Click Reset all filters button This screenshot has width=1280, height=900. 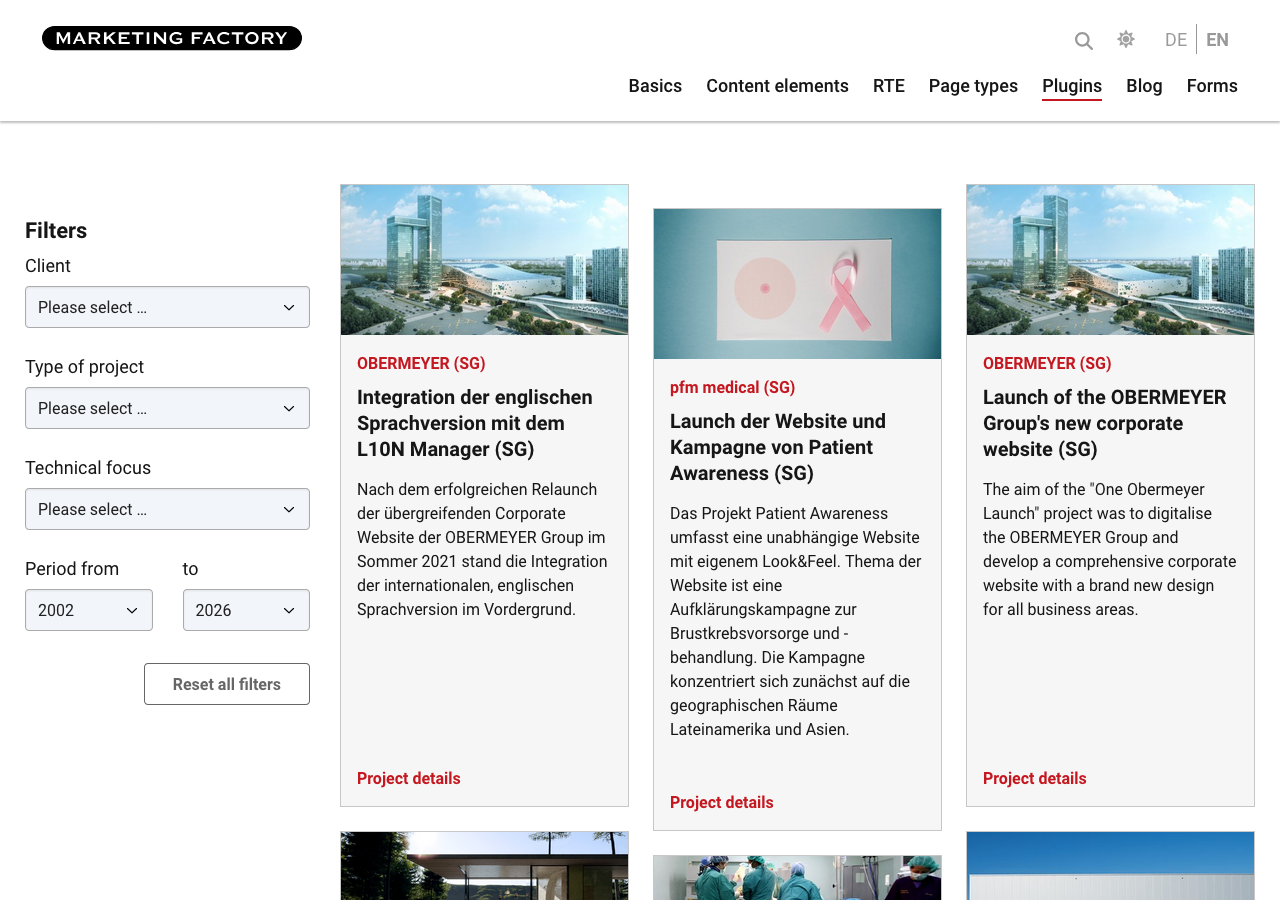[227, 684]
